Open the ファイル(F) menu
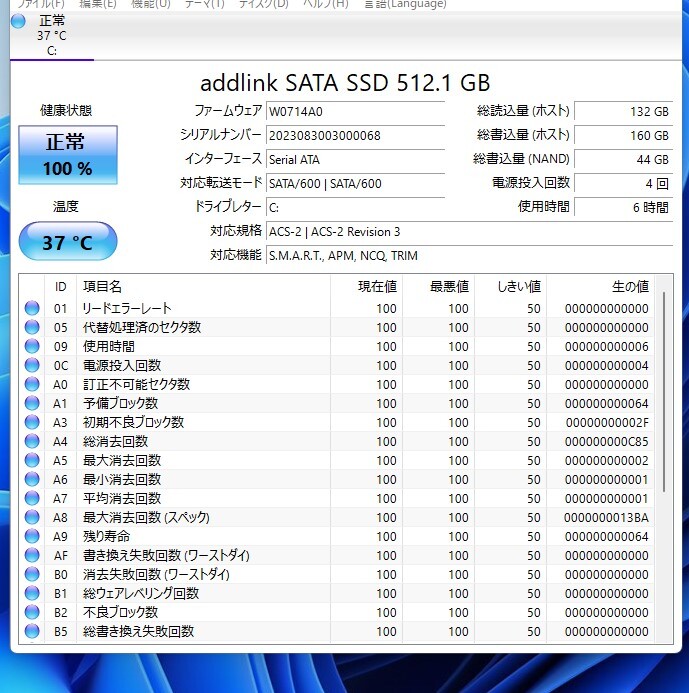Viewport: 689px width, 693px height. pyautogui.click(x=41, y=4)
